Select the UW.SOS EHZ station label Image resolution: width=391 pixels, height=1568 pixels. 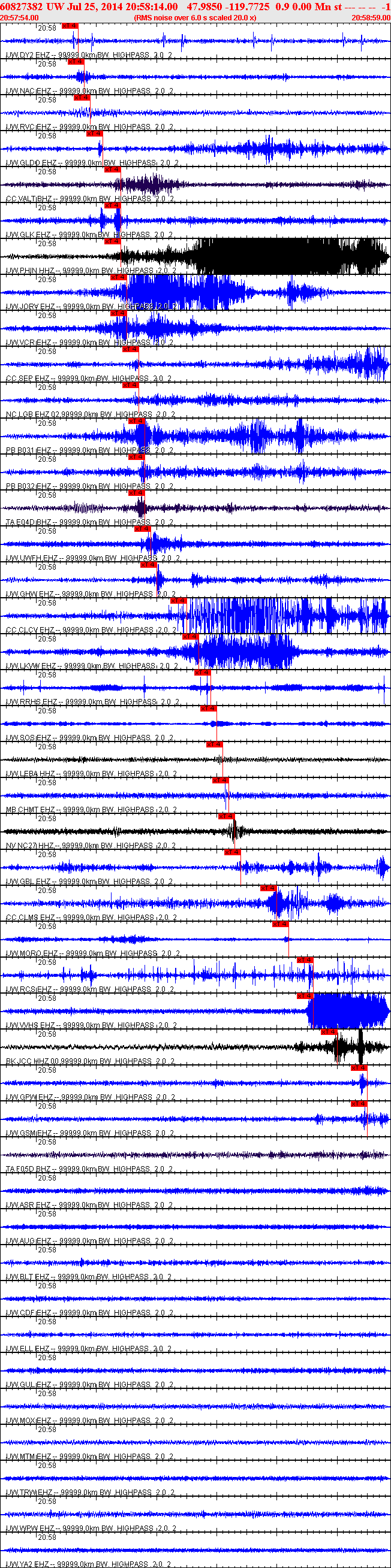(90, 738)
